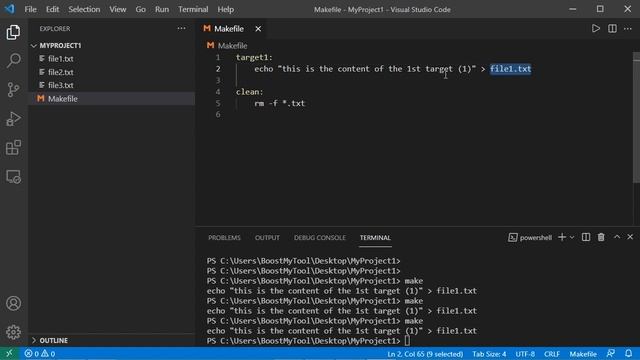The image size is (640, 360).
Task: Open Explorer views and more actions
Action: coord(181,29)
